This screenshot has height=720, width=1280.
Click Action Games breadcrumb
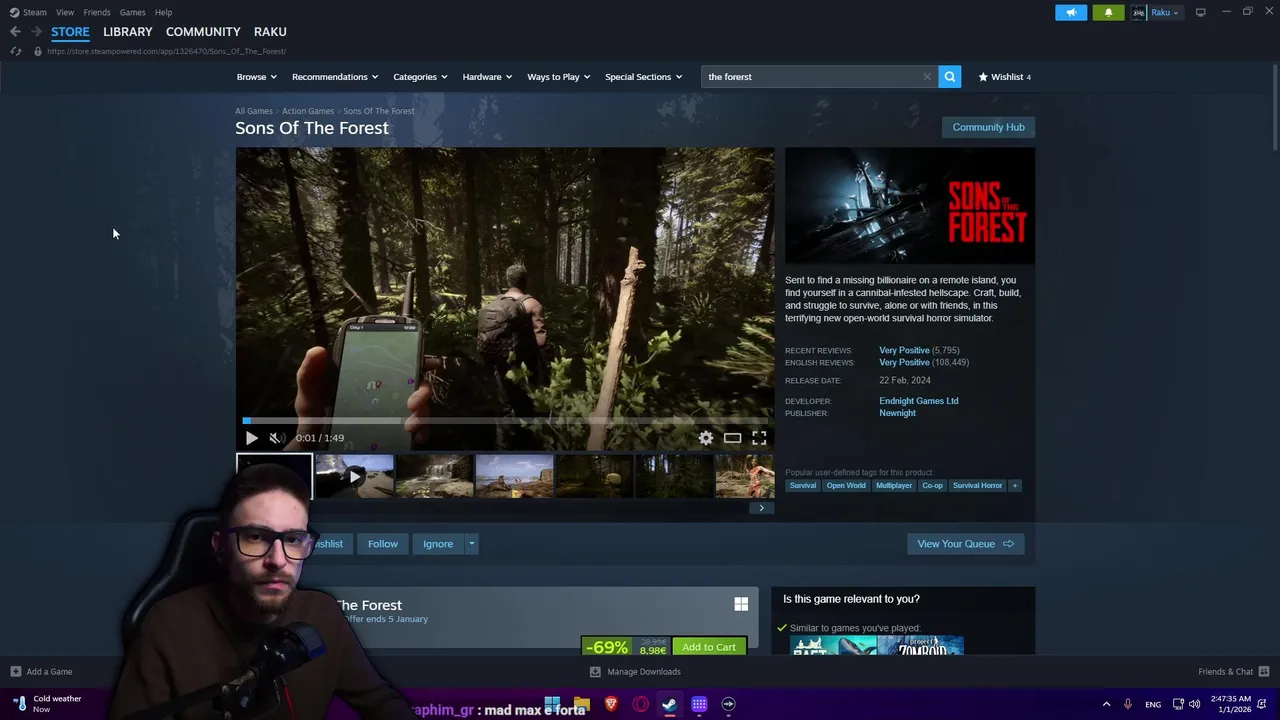click(x=308, y=111)
